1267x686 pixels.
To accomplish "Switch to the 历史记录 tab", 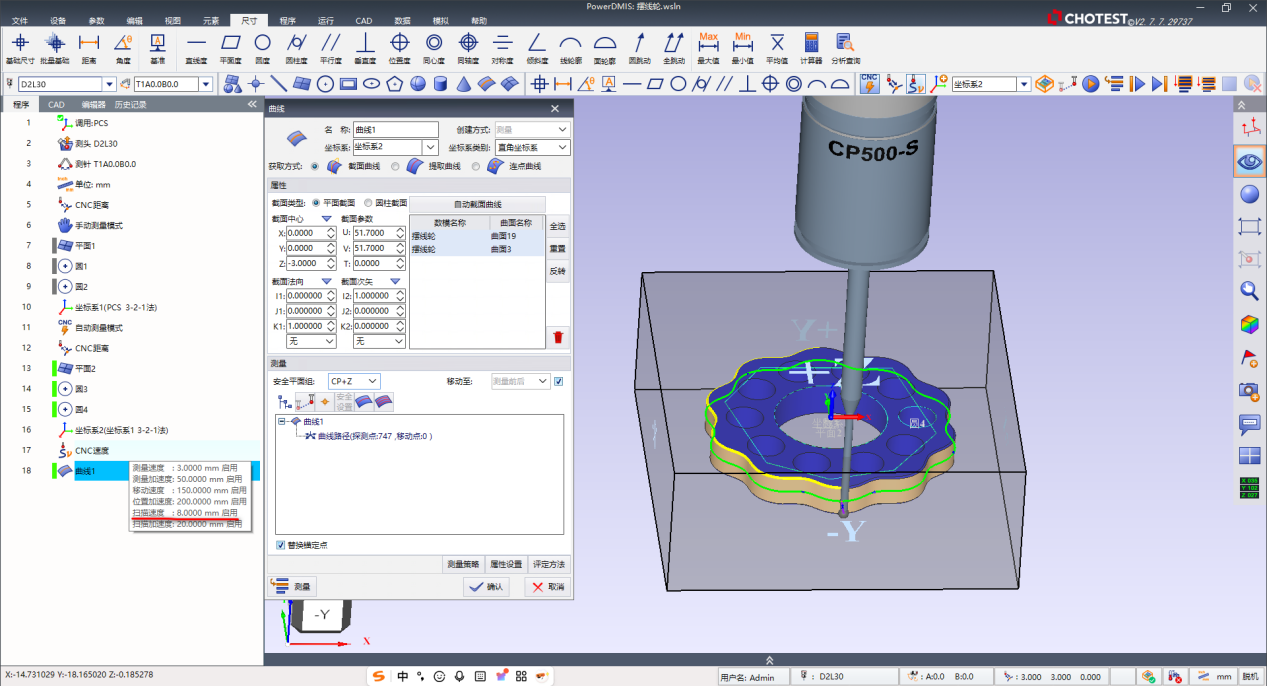I will point(130,104).
